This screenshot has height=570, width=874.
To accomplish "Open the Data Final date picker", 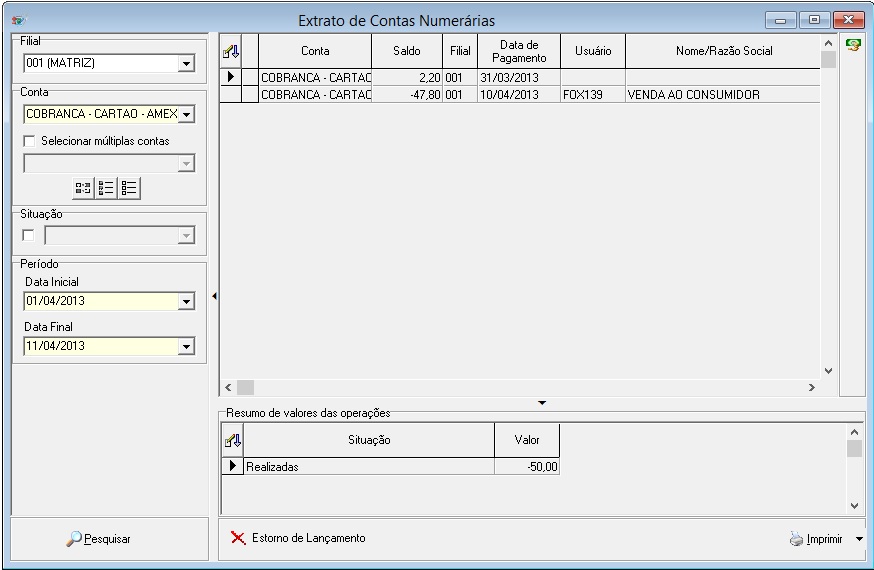I will (x=185, y=347).
